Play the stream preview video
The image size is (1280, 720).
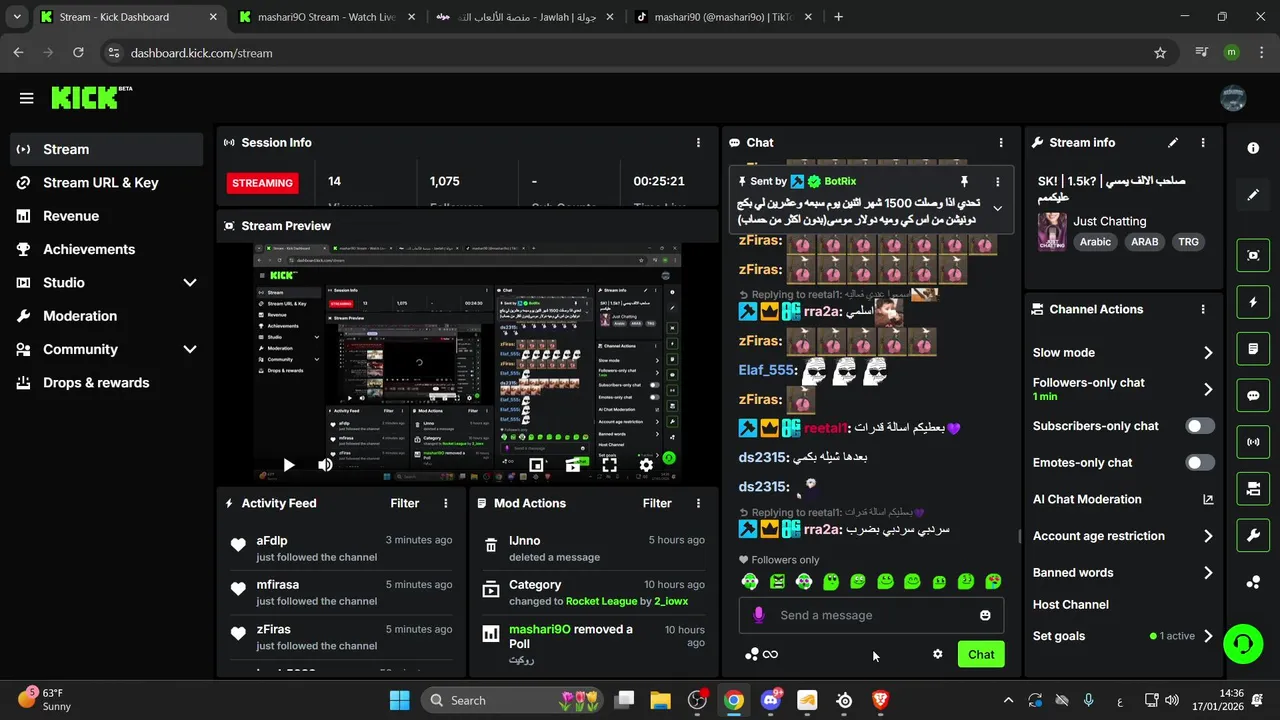(x=288, y=465)
